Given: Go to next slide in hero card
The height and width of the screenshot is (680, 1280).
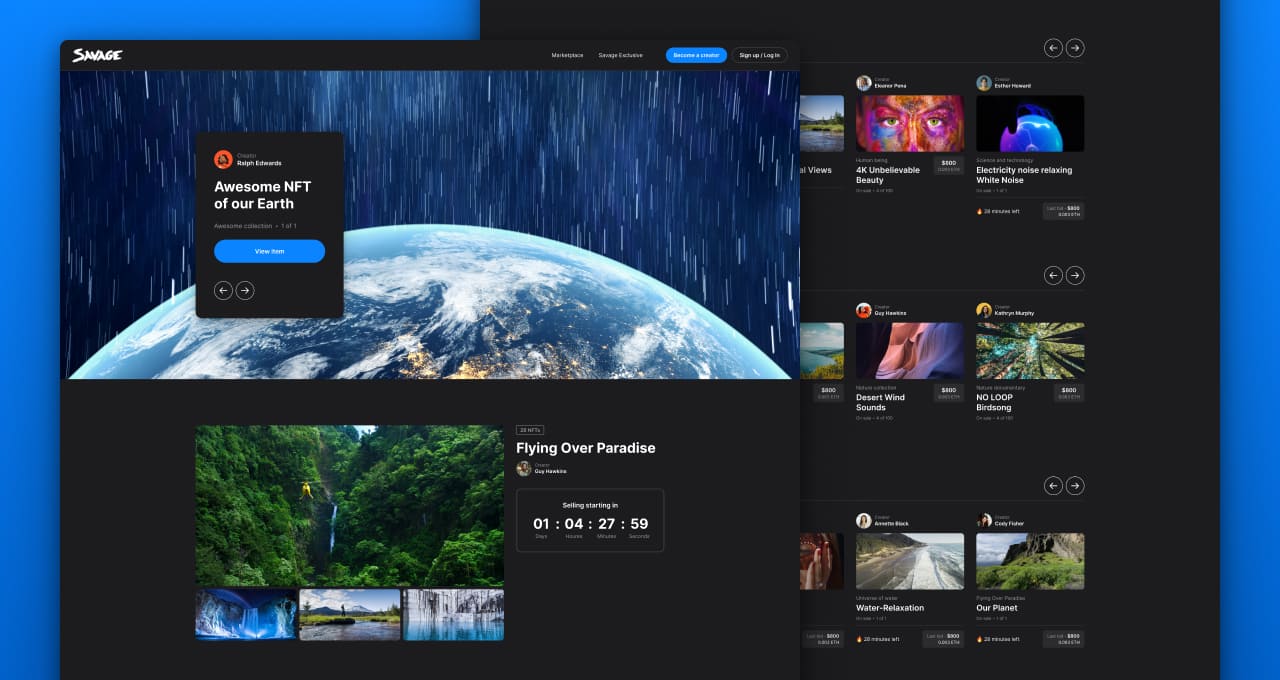Looking at the screenshot, I should click(x=245, y=290).
